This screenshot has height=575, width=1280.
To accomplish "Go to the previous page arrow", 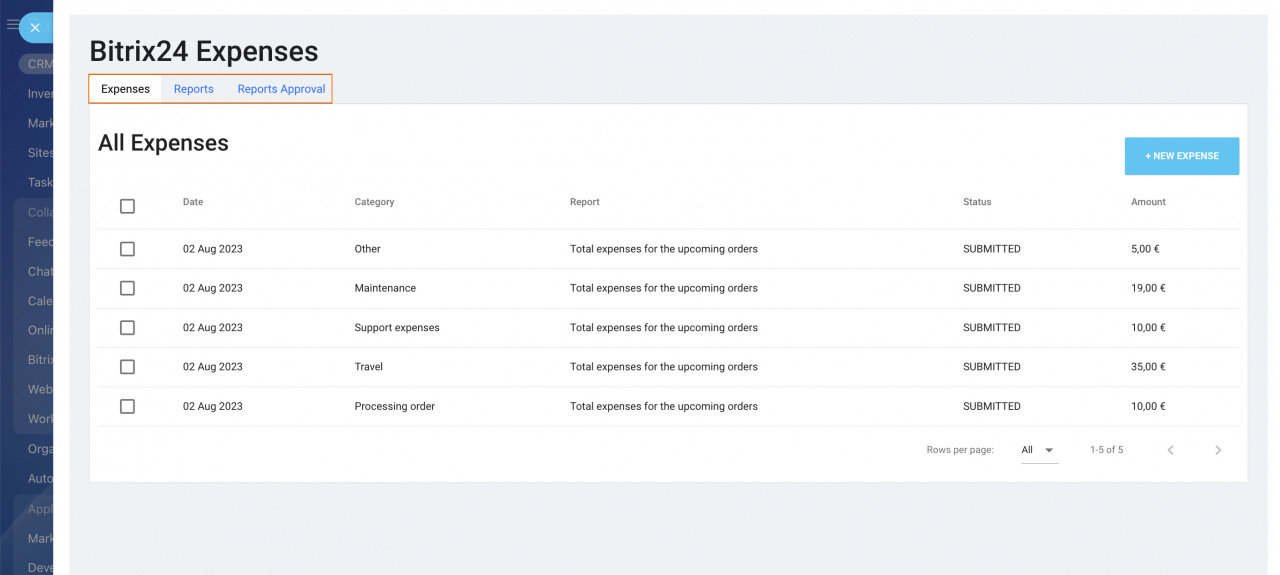I will pyautogui.click(x=1170, y=451).
